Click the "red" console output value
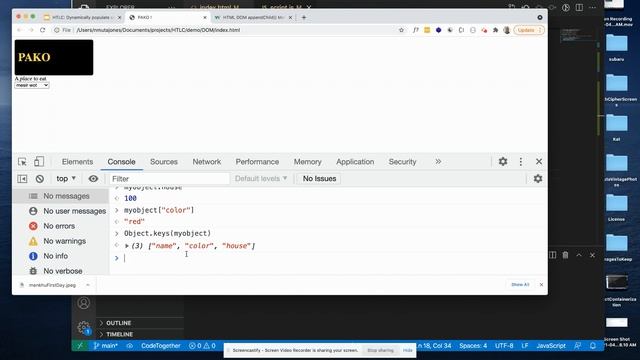The height and width of the screenshot is (360, 640). (x=134, y=222)
